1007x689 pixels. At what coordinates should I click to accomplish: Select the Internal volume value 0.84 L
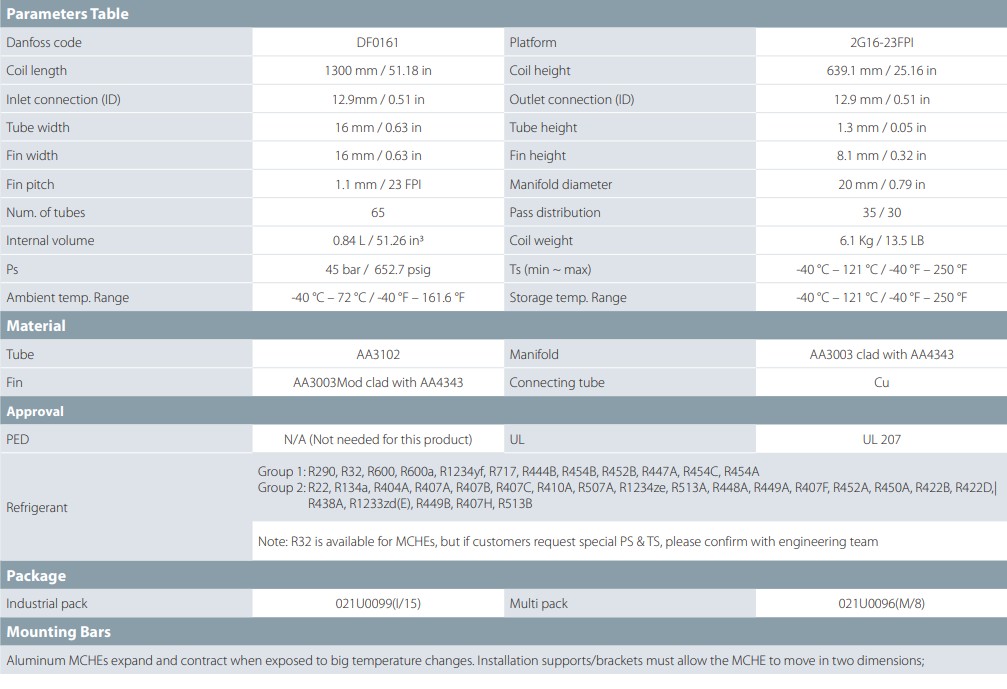(349, 241)
